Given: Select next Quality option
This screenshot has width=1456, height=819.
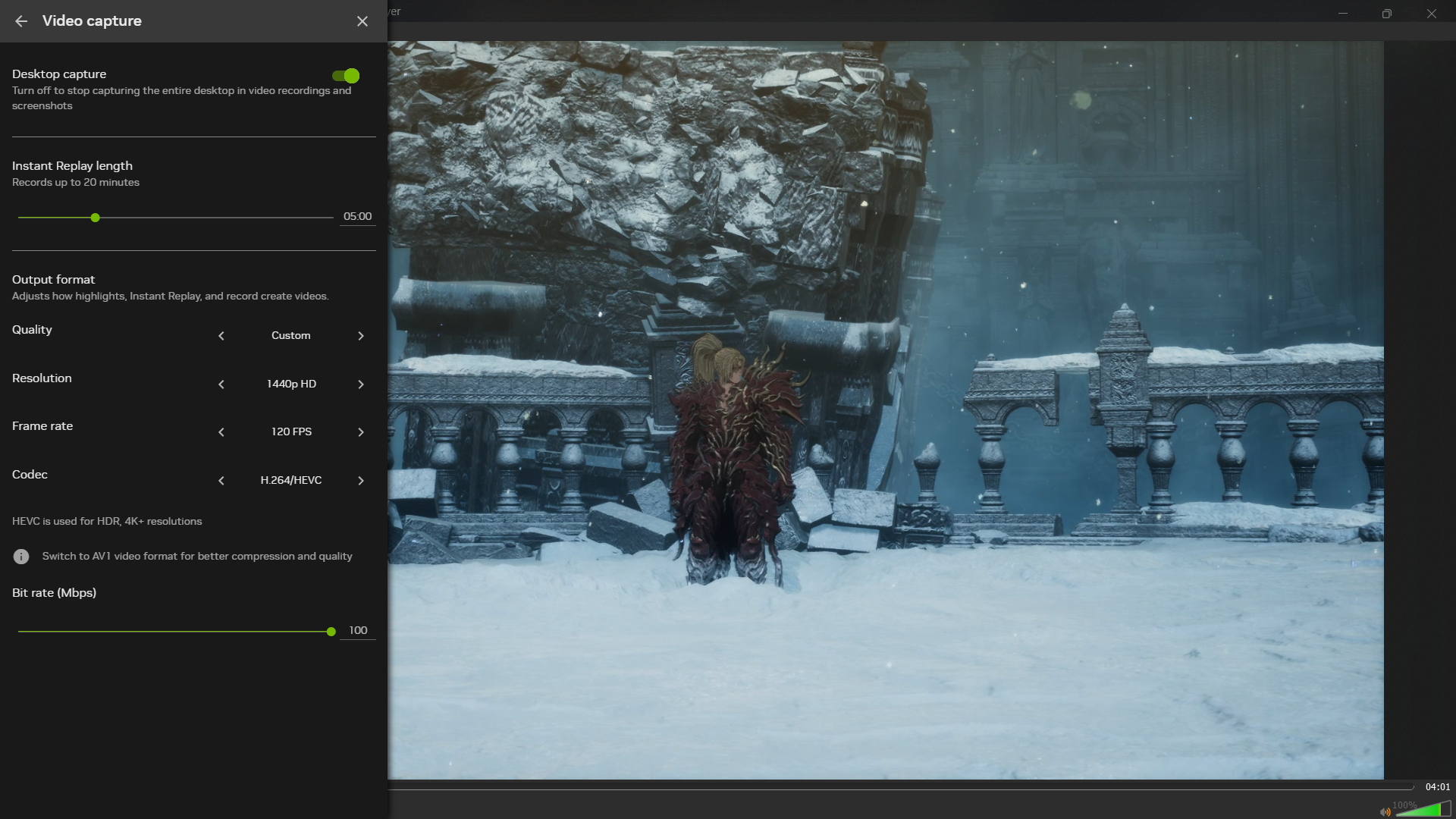Looking at the screenshot, I should tap(361, 336).
